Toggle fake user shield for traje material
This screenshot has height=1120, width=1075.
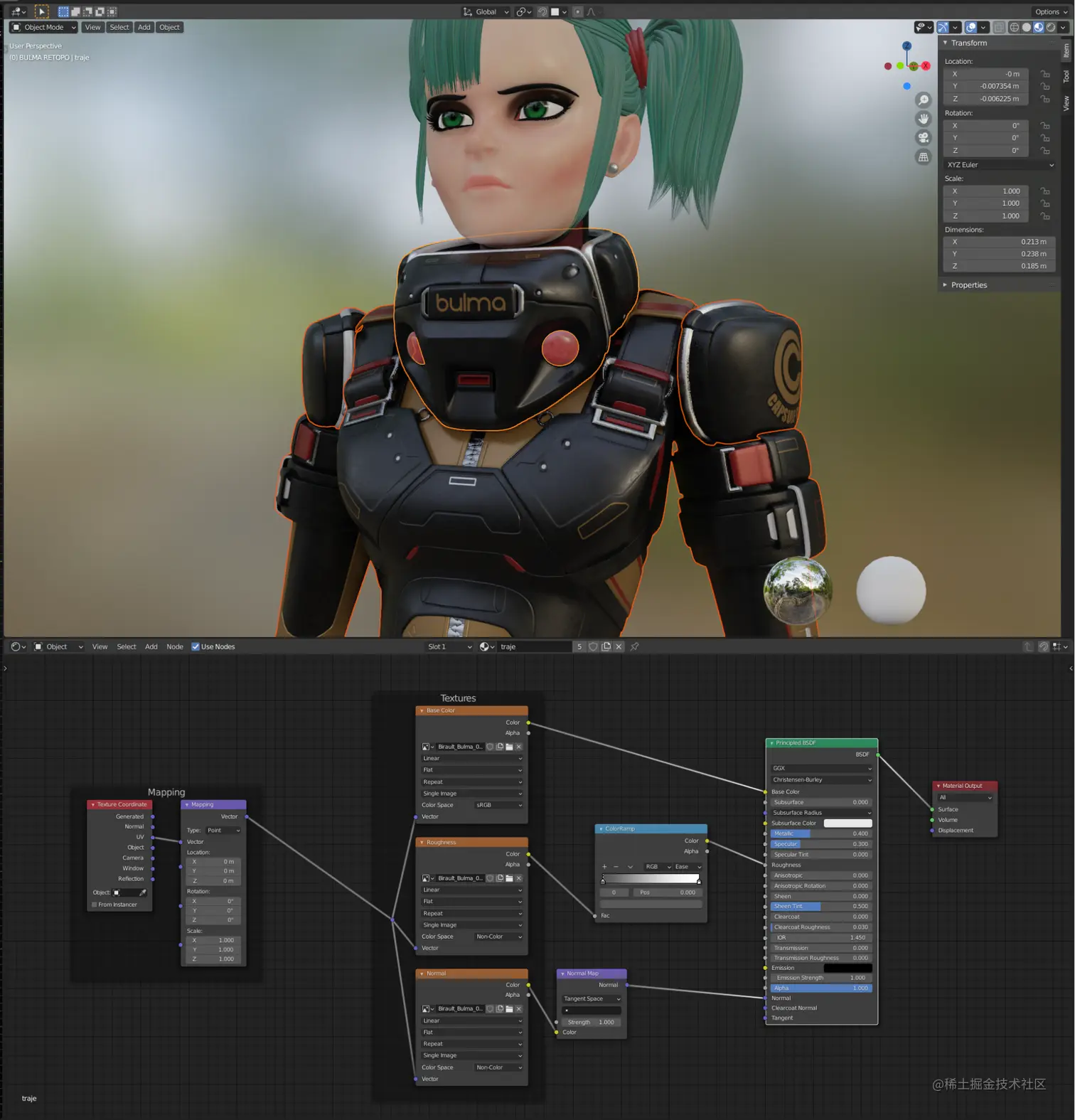[593, 646]
